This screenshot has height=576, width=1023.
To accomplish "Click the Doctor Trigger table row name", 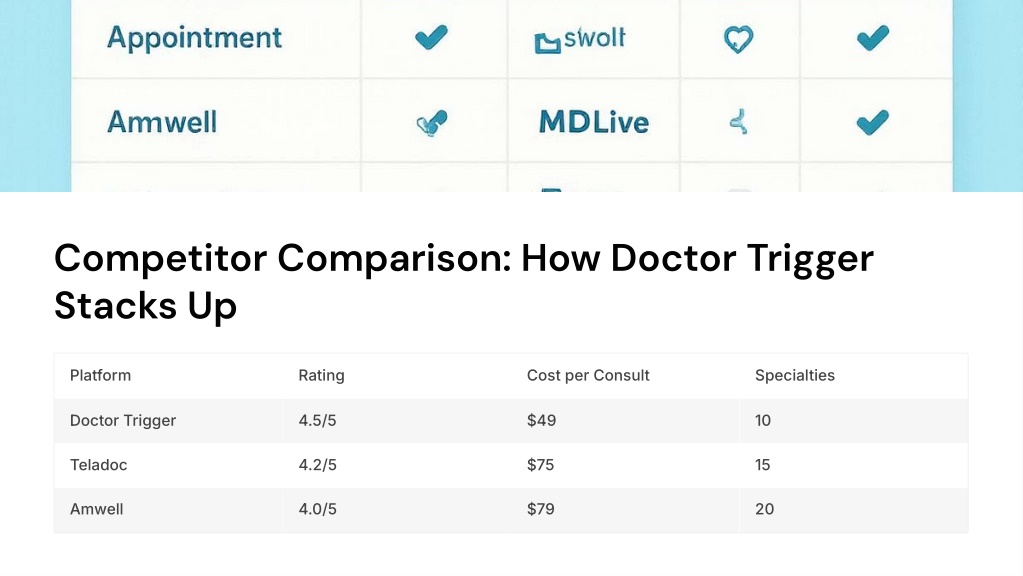I will 123,421.
